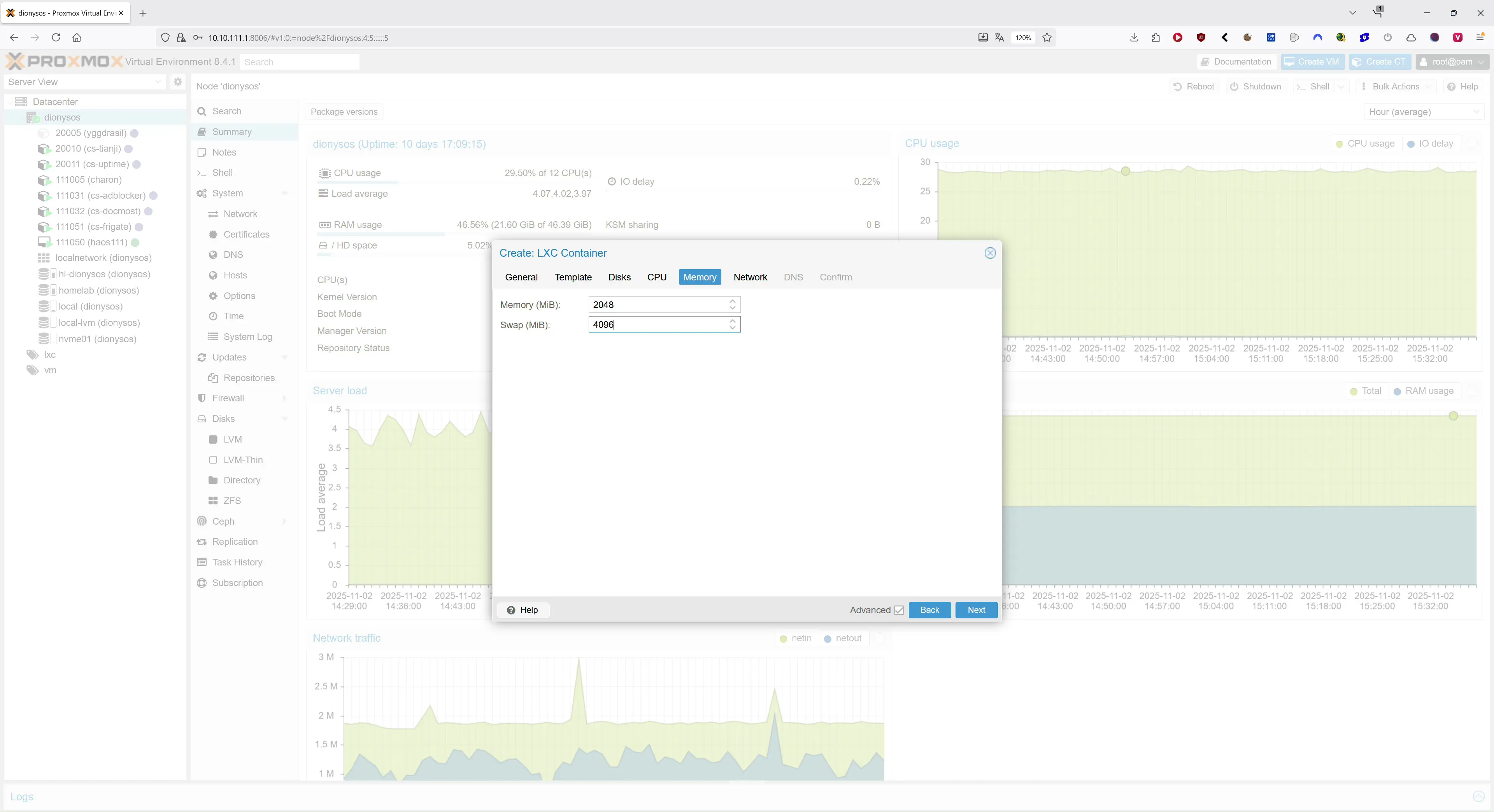Image resolution: width=1494 pixels, height=812 pixels.
Task: Enable the Advanced checkbox in the dialog
Action: [898, 610]
